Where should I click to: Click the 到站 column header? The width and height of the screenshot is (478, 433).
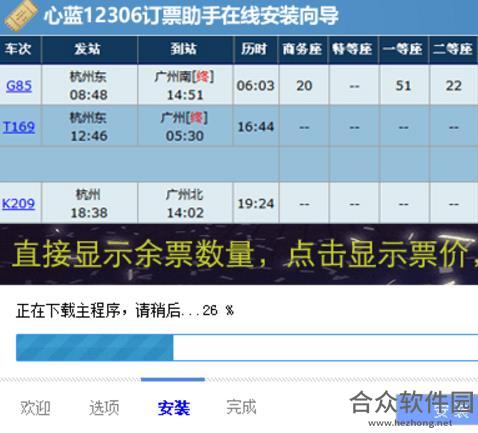pos(184,49)
